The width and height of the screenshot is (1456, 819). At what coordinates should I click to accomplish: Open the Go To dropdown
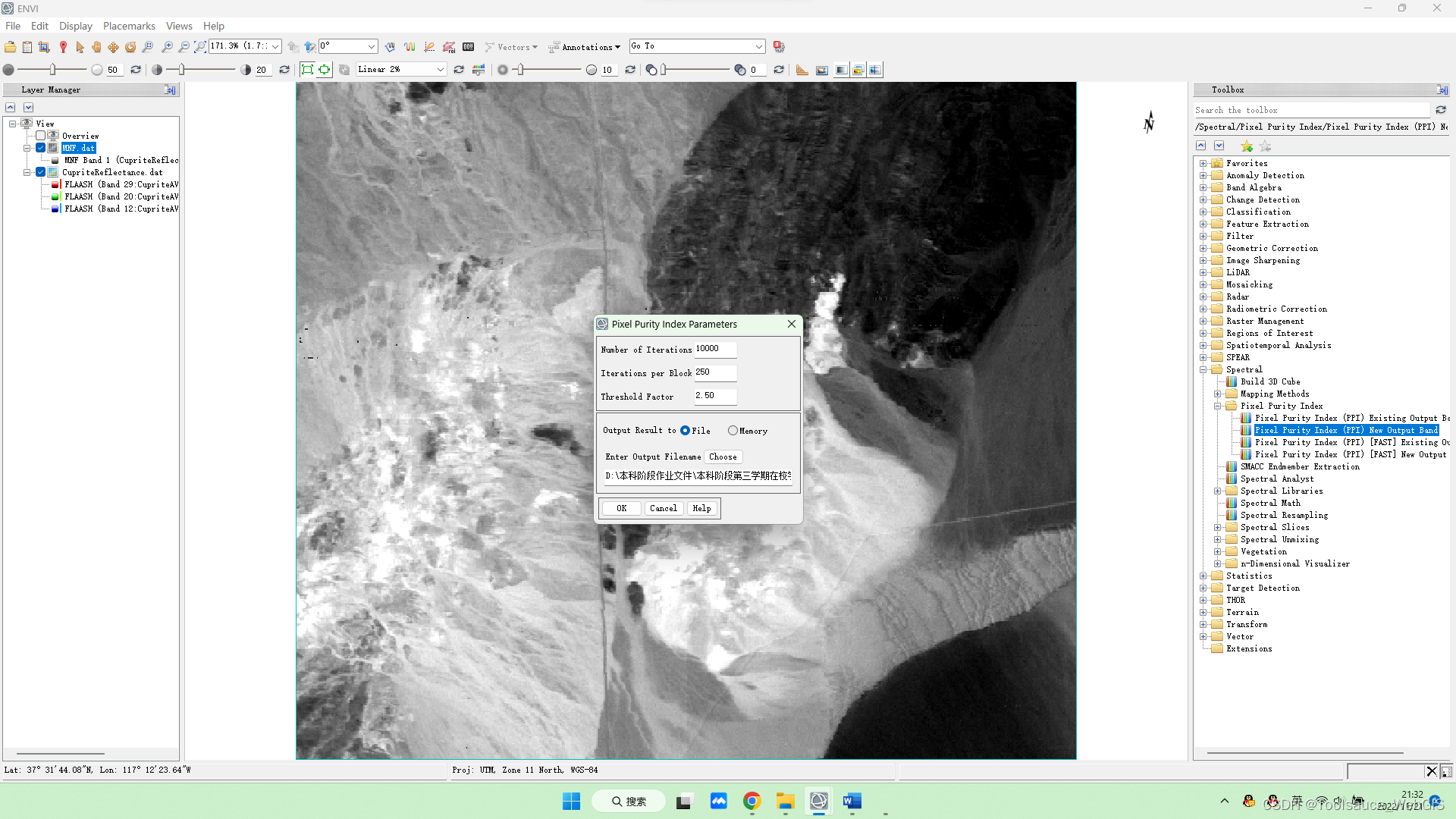758,46
